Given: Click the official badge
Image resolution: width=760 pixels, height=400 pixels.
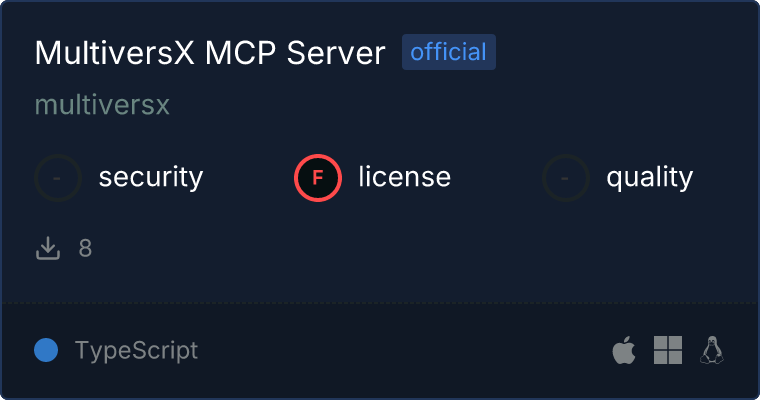Looking at the screenshot, I should tap(449, 52).
